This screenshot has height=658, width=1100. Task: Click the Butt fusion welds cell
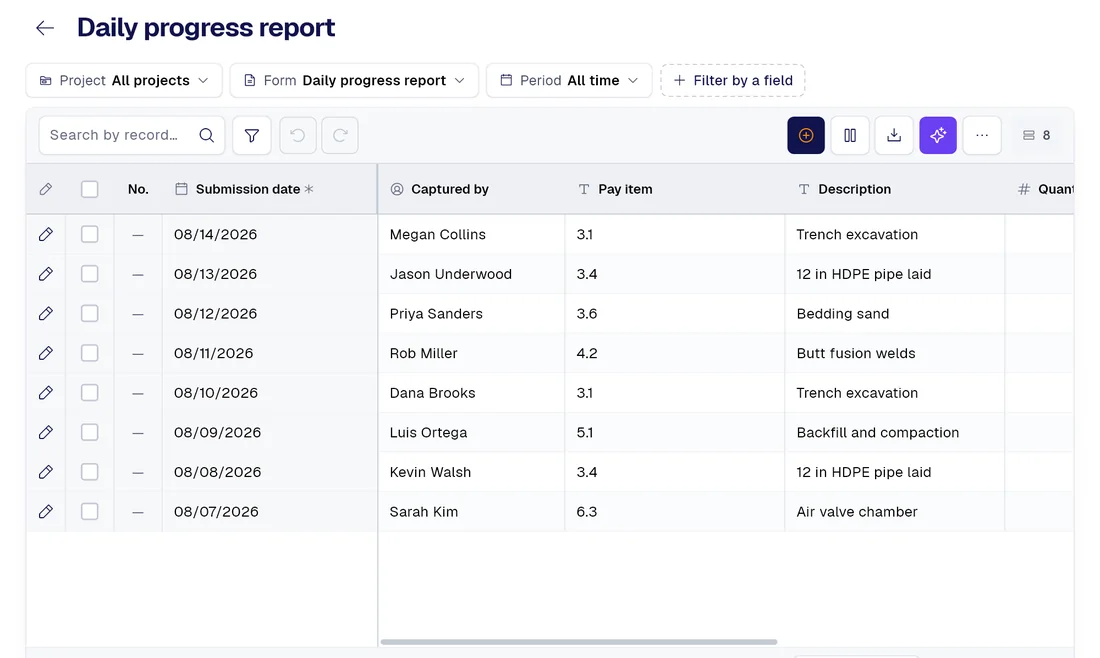895,353
